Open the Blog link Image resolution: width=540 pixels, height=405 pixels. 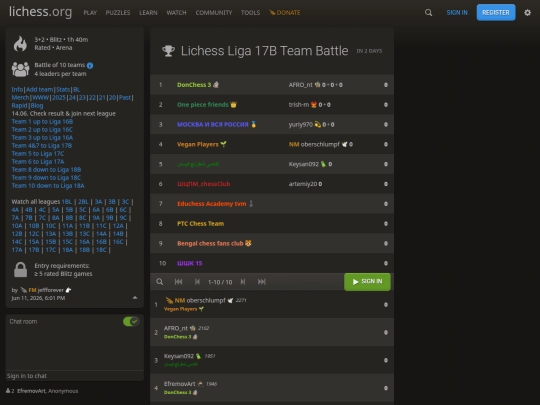37,105
